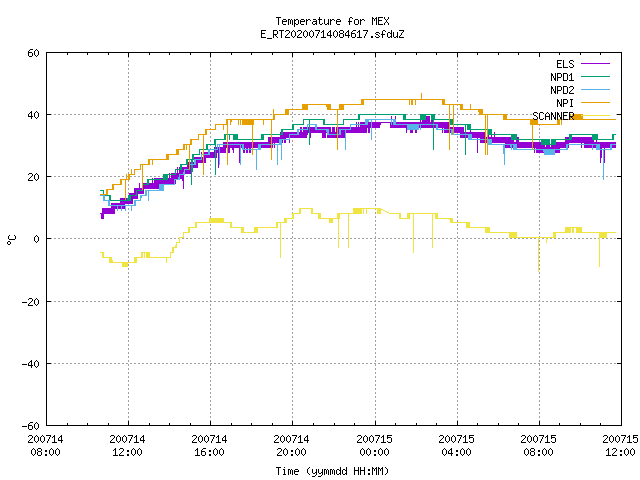Click the NPI legend label
640x480 pixels.
565,103
